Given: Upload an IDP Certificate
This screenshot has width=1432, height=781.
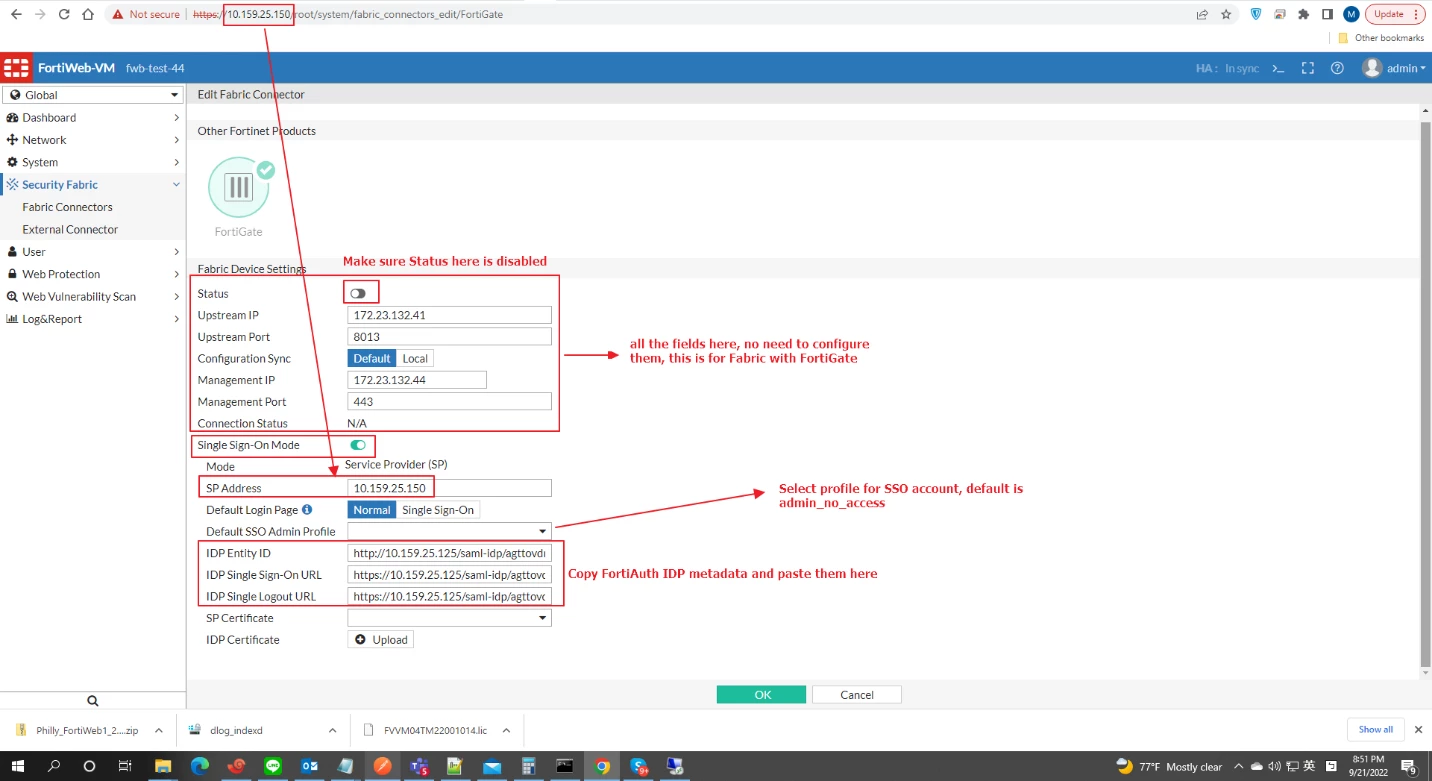Looking at the screenshot, I should pos(380,640).
